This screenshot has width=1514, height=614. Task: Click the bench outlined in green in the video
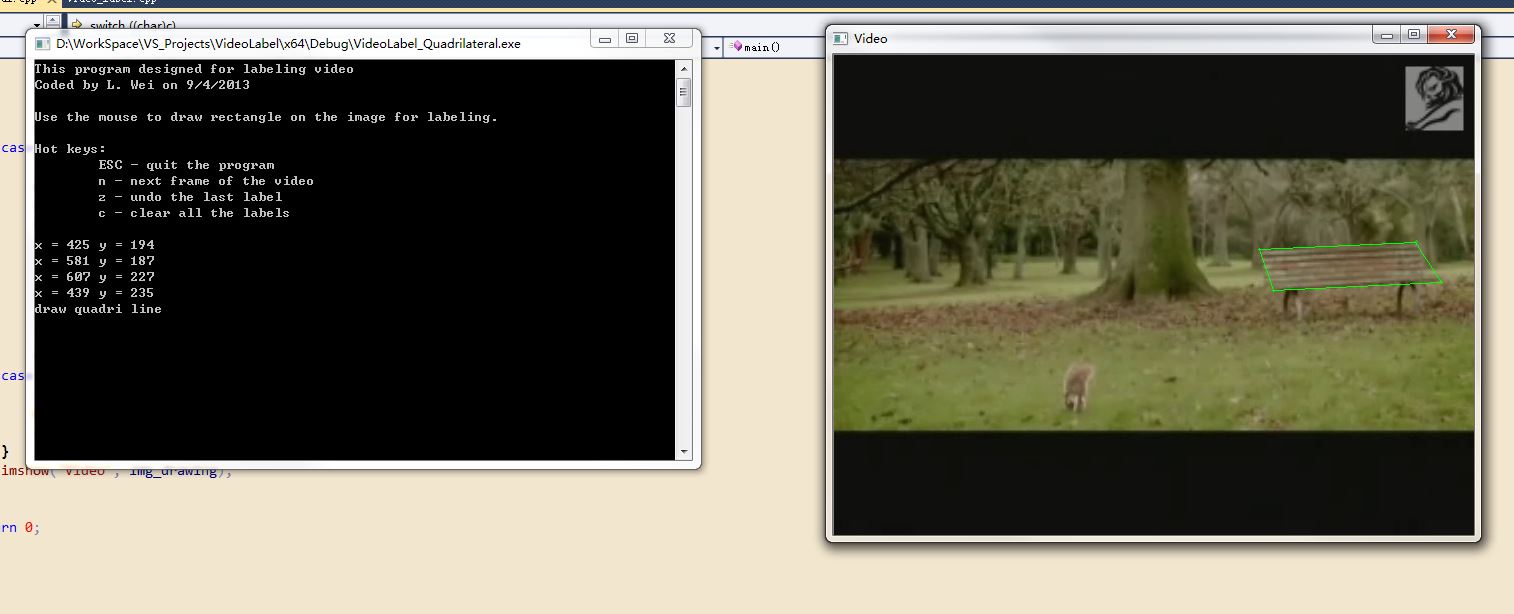coord(1349,267)
